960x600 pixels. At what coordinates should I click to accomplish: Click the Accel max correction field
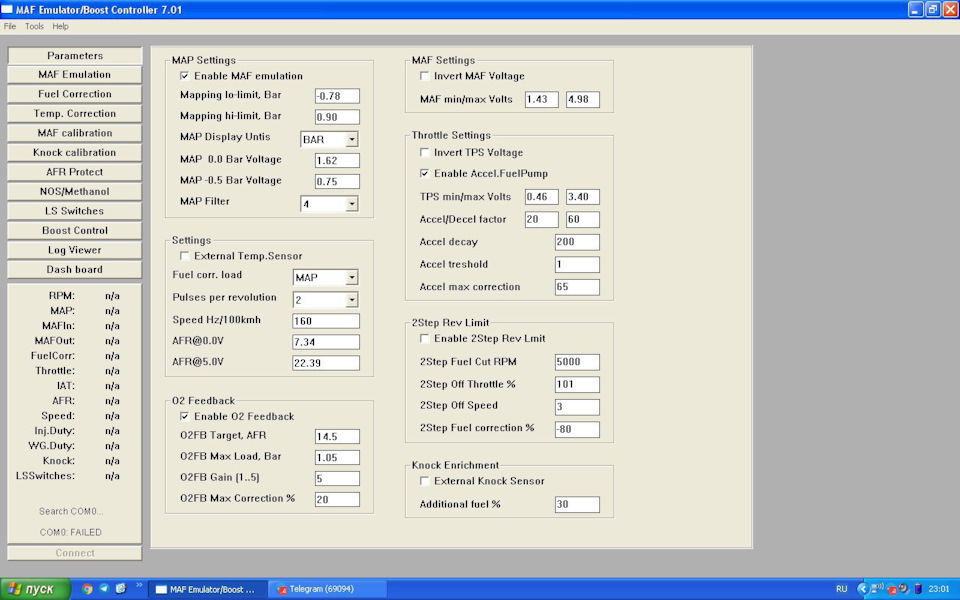pos(577,287)
